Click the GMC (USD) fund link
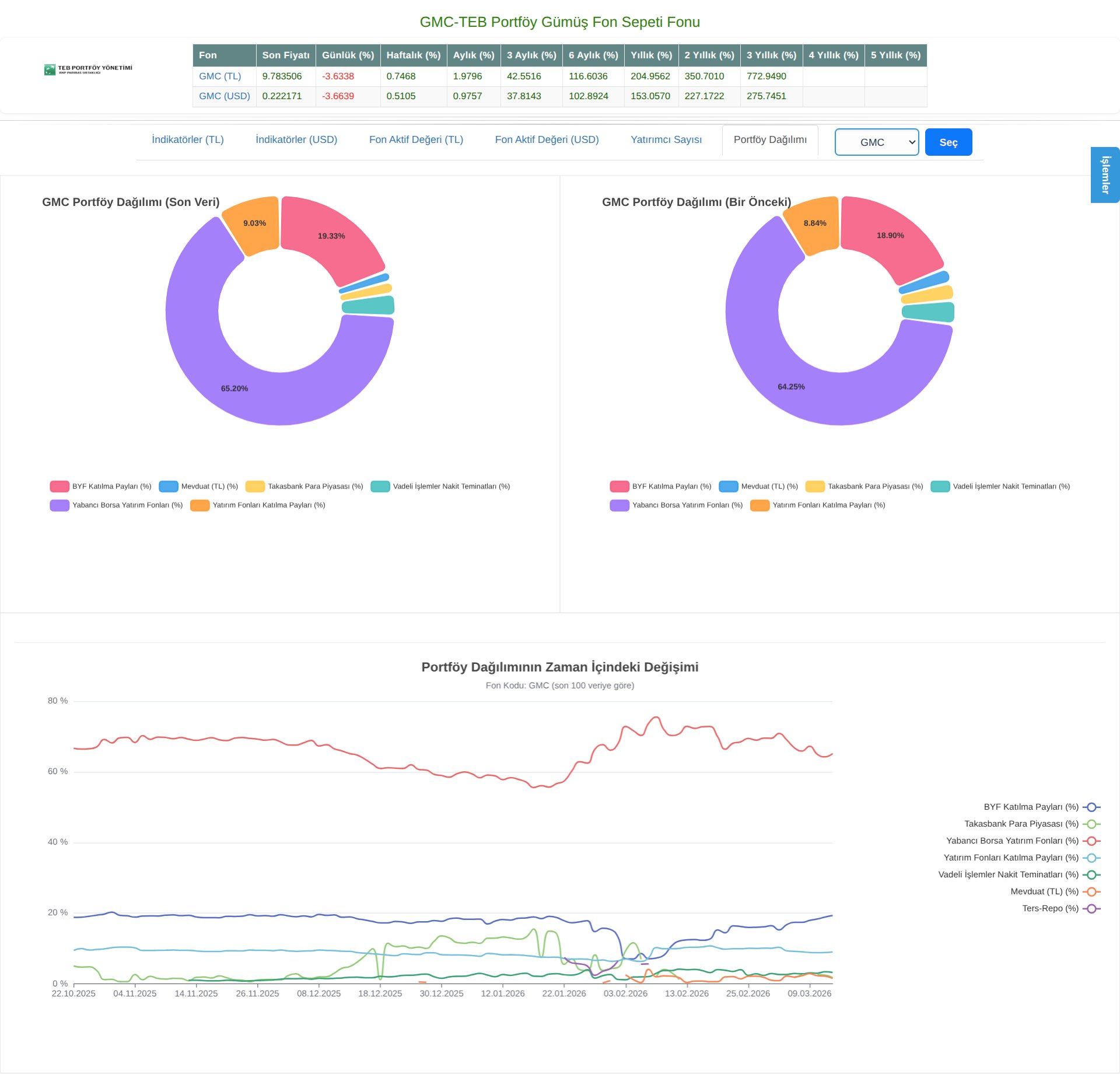The width and height of the screenshot is (1120, 1088). click(224, 96)
